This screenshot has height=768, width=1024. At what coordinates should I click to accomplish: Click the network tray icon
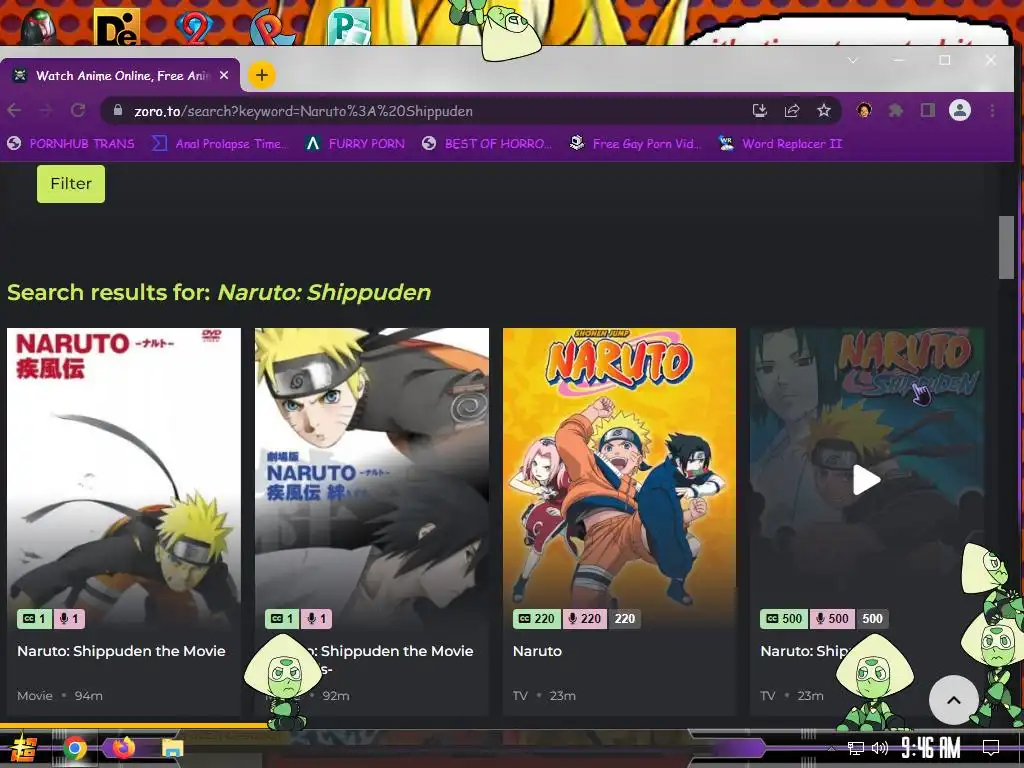click(856, 748)
